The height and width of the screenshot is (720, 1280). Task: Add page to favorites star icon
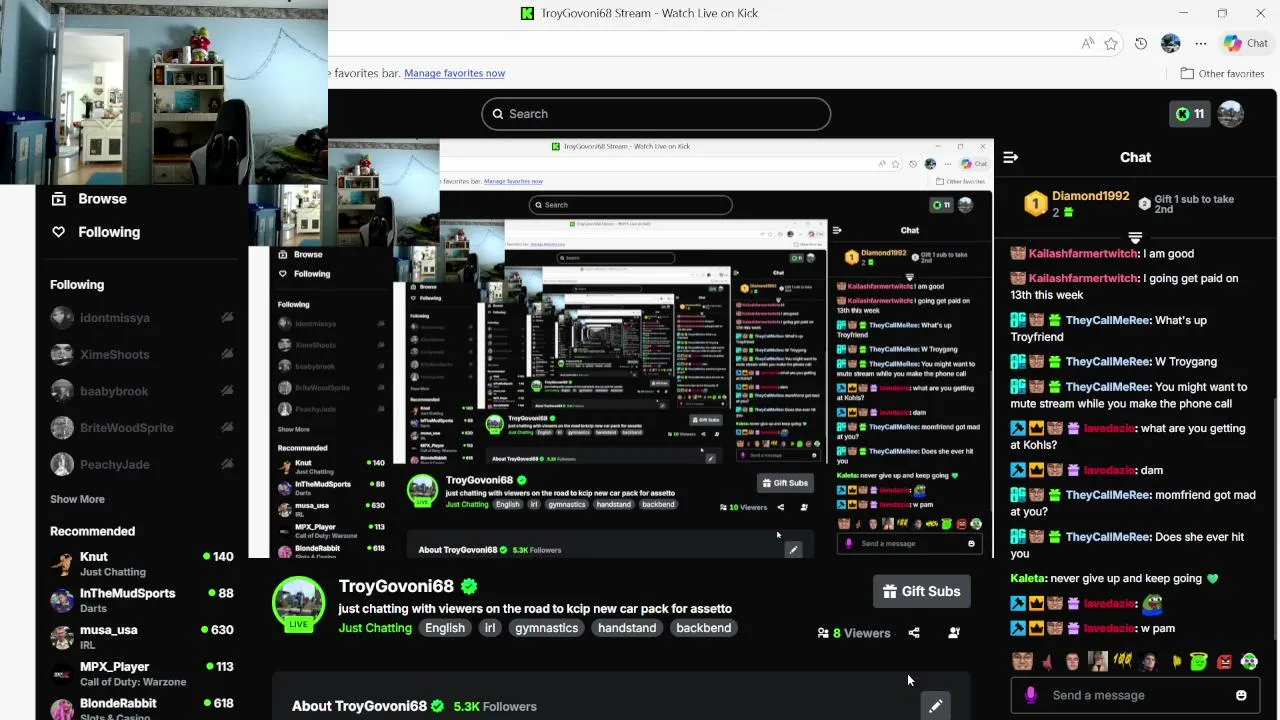tap(1111, 43)
